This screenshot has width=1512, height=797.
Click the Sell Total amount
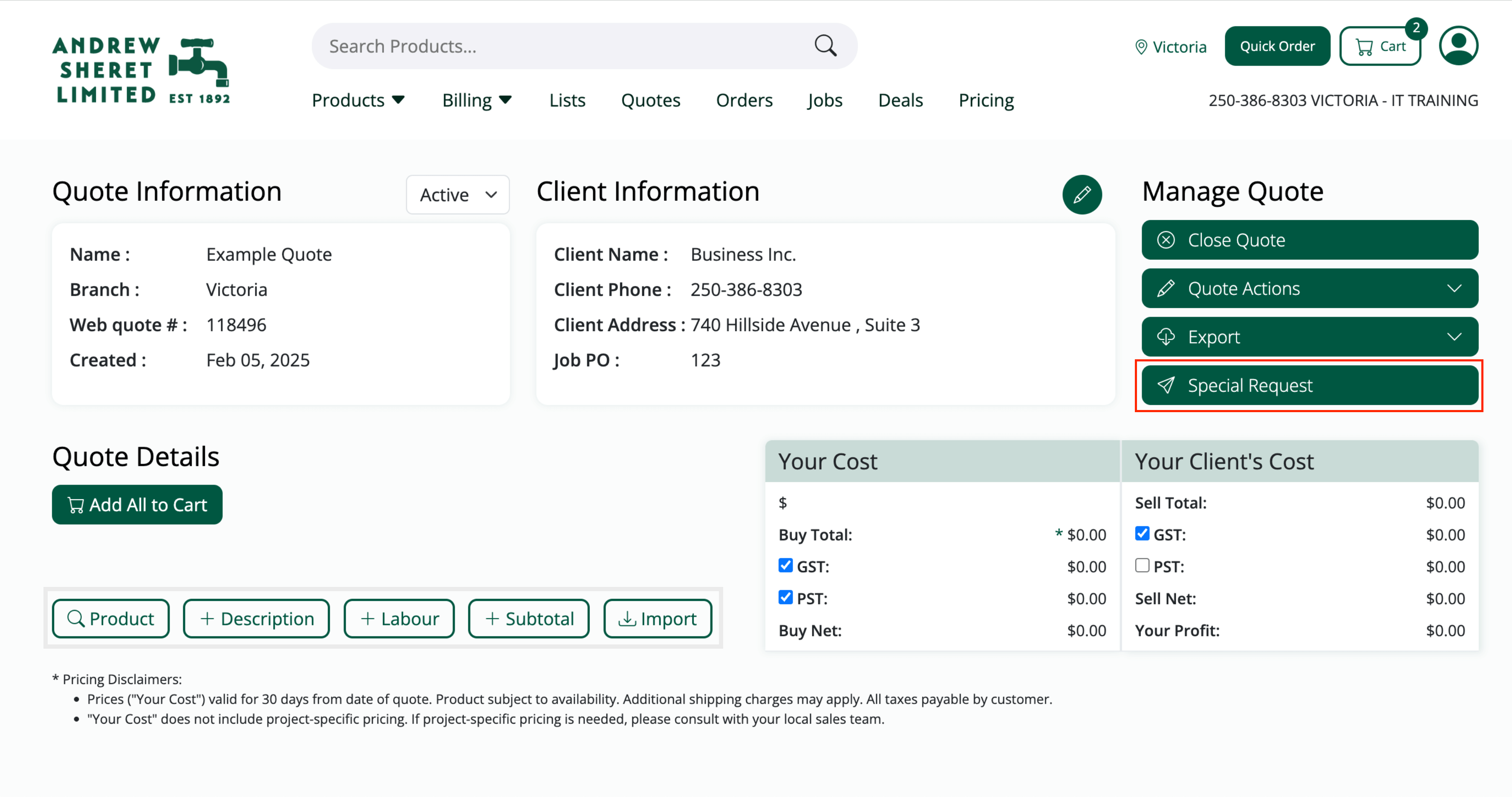pos(1445,502)
